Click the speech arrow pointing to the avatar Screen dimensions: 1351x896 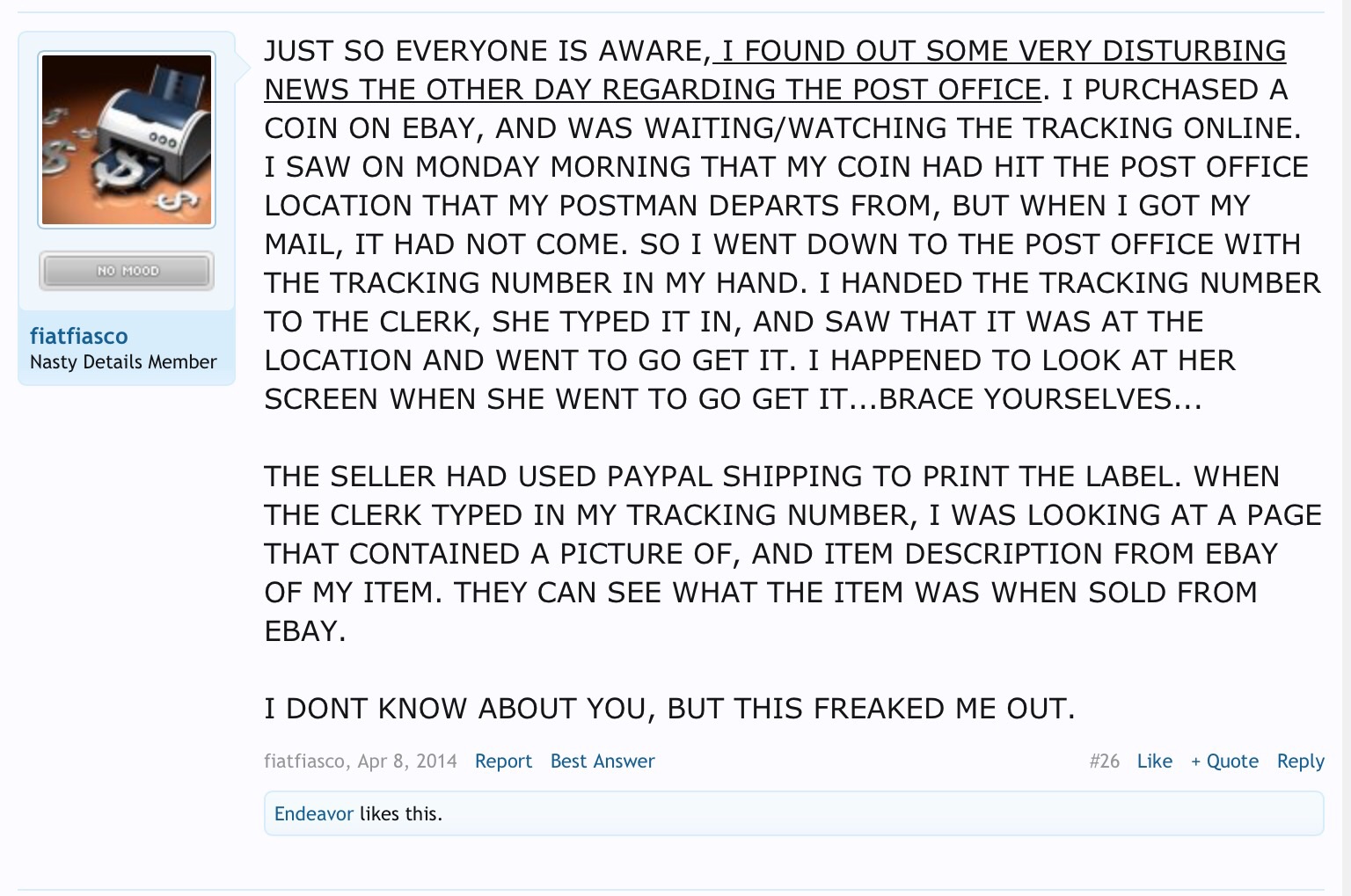coord(242,60)
